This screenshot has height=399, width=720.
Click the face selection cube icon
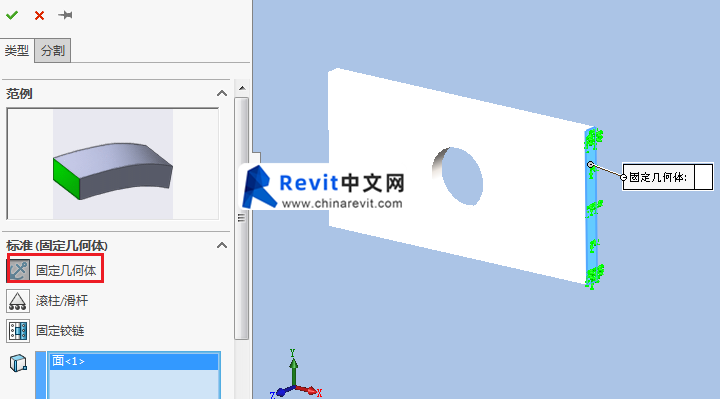(x=18, y=363)
